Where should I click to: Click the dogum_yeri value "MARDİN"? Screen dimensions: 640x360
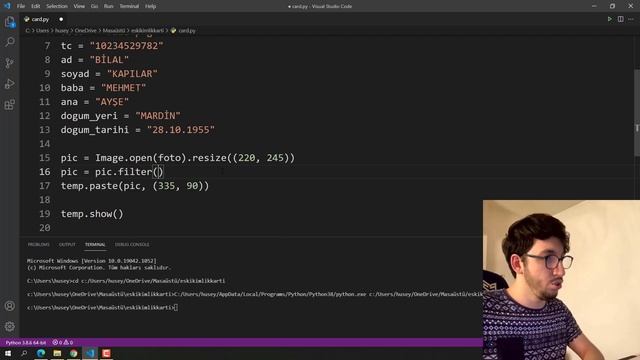pos(158,116)
